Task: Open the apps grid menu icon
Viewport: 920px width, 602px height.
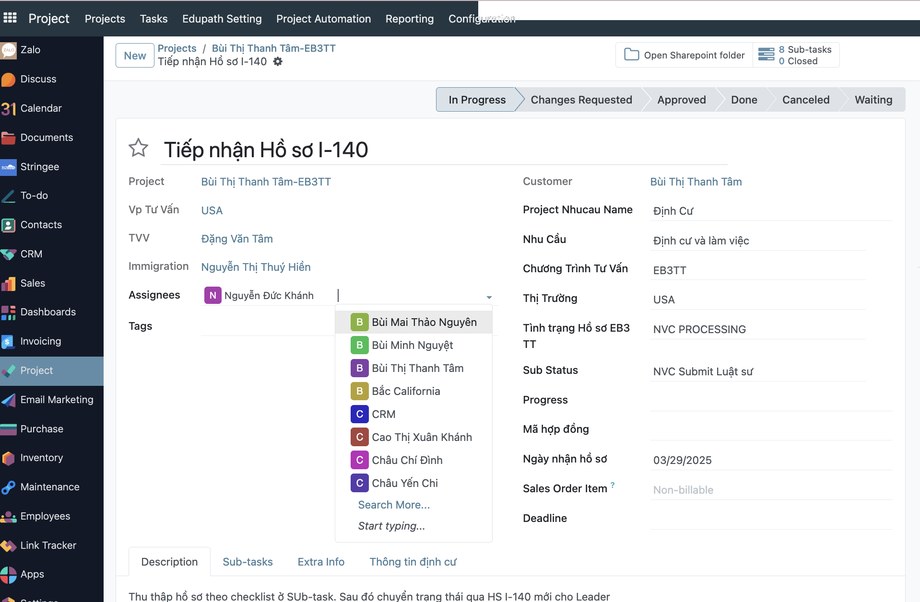Action: coord(10,18)
